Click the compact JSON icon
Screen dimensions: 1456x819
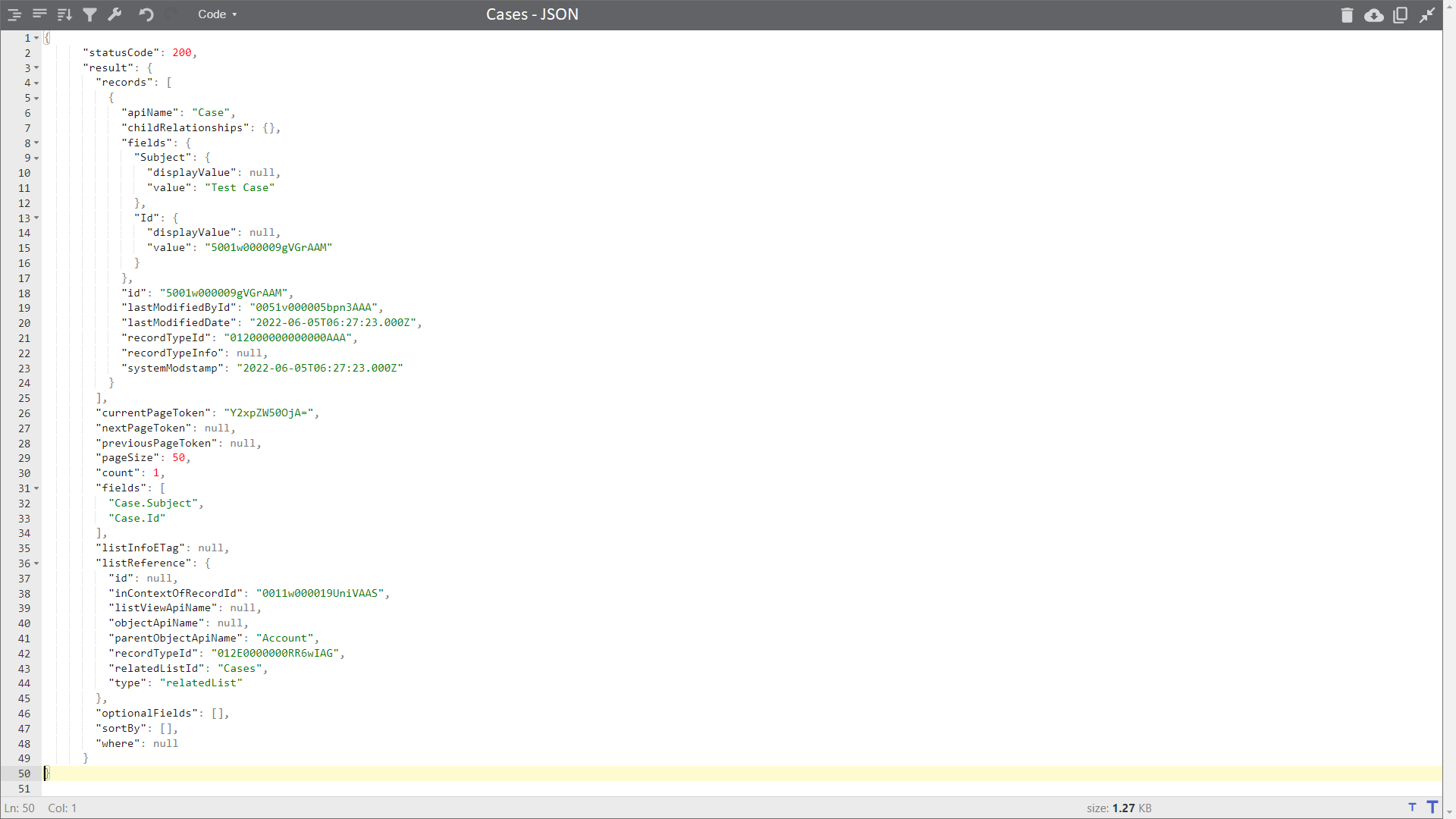point(39,14)
